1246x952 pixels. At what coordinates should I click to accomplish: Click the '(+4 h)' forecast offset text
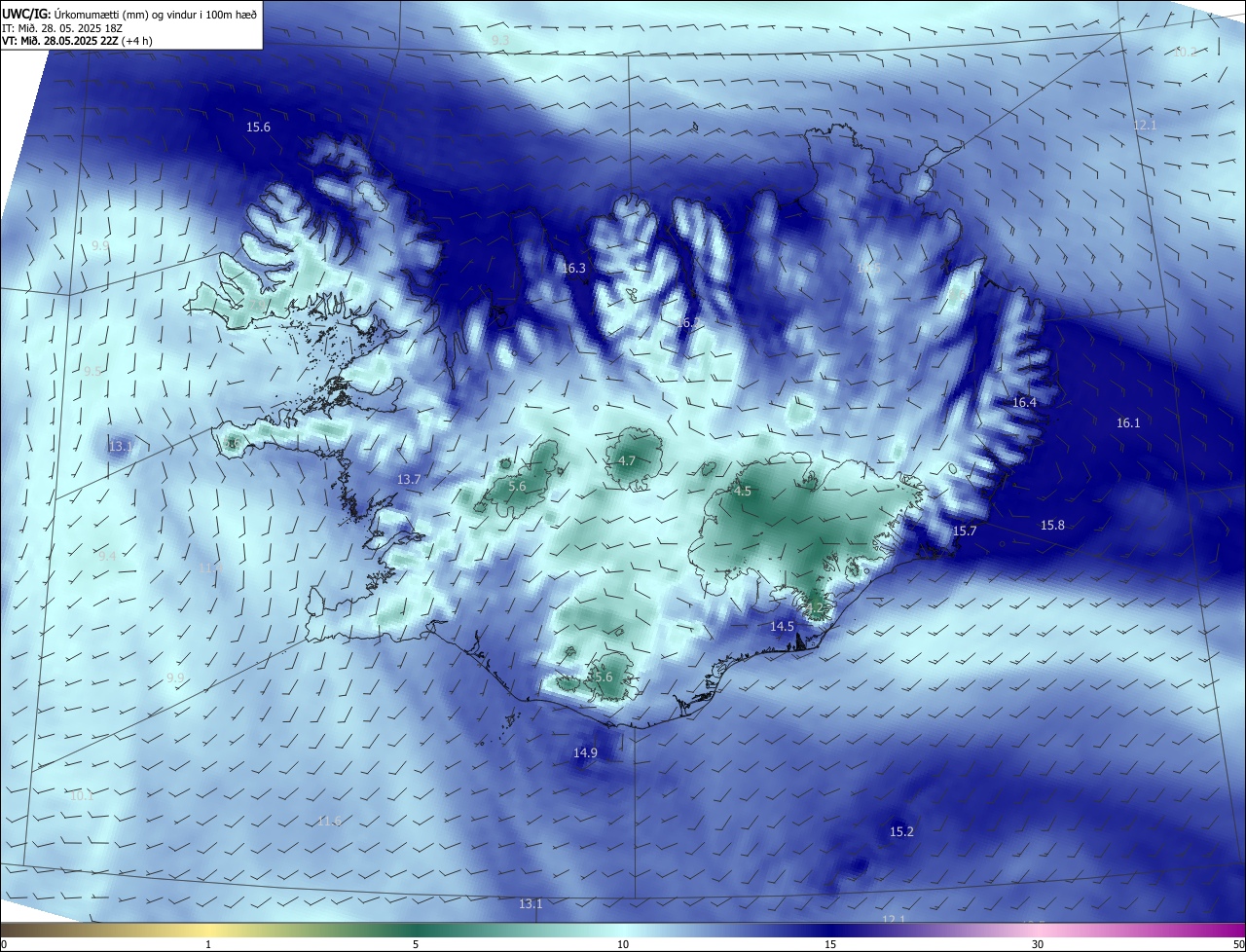(136, 41)
